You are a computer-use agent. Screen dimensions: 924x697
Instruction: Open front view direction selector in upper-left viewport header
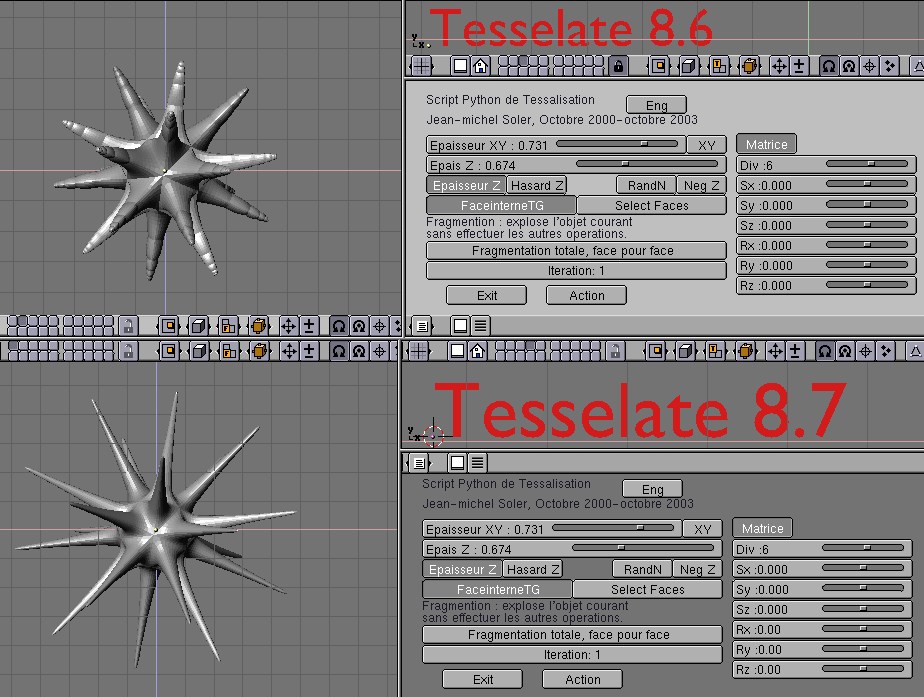pyautogui.click(x=229, y=325)
